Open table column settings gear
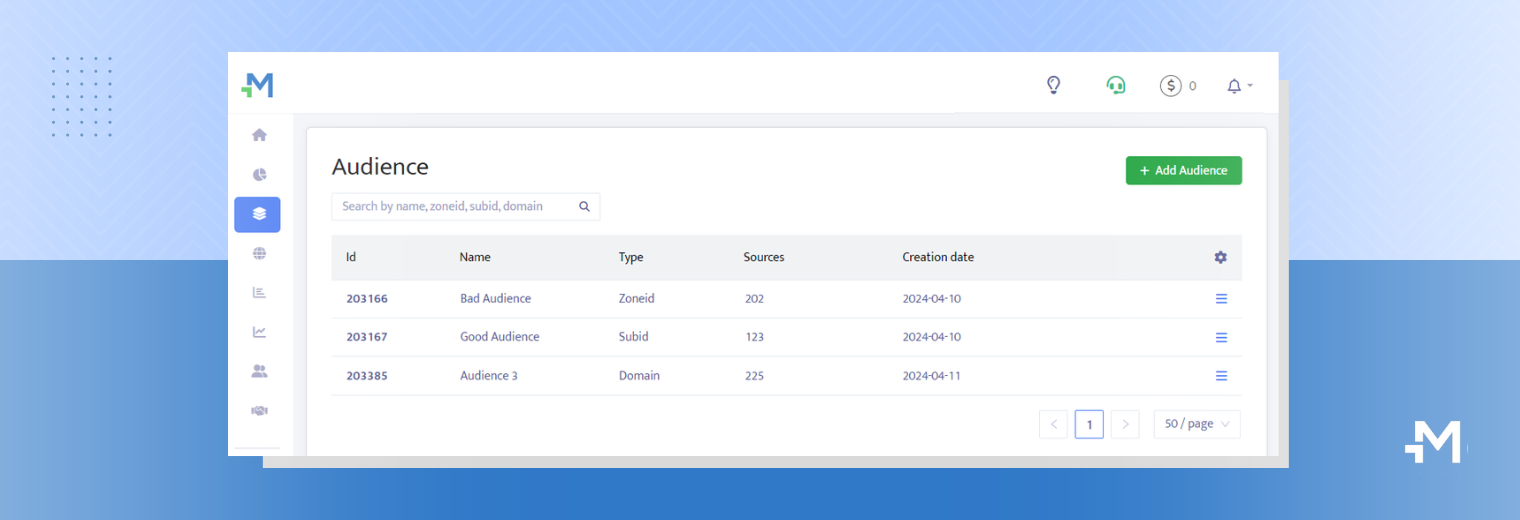This screenshot has height=520, width=1520. (x=1220, y=257)
